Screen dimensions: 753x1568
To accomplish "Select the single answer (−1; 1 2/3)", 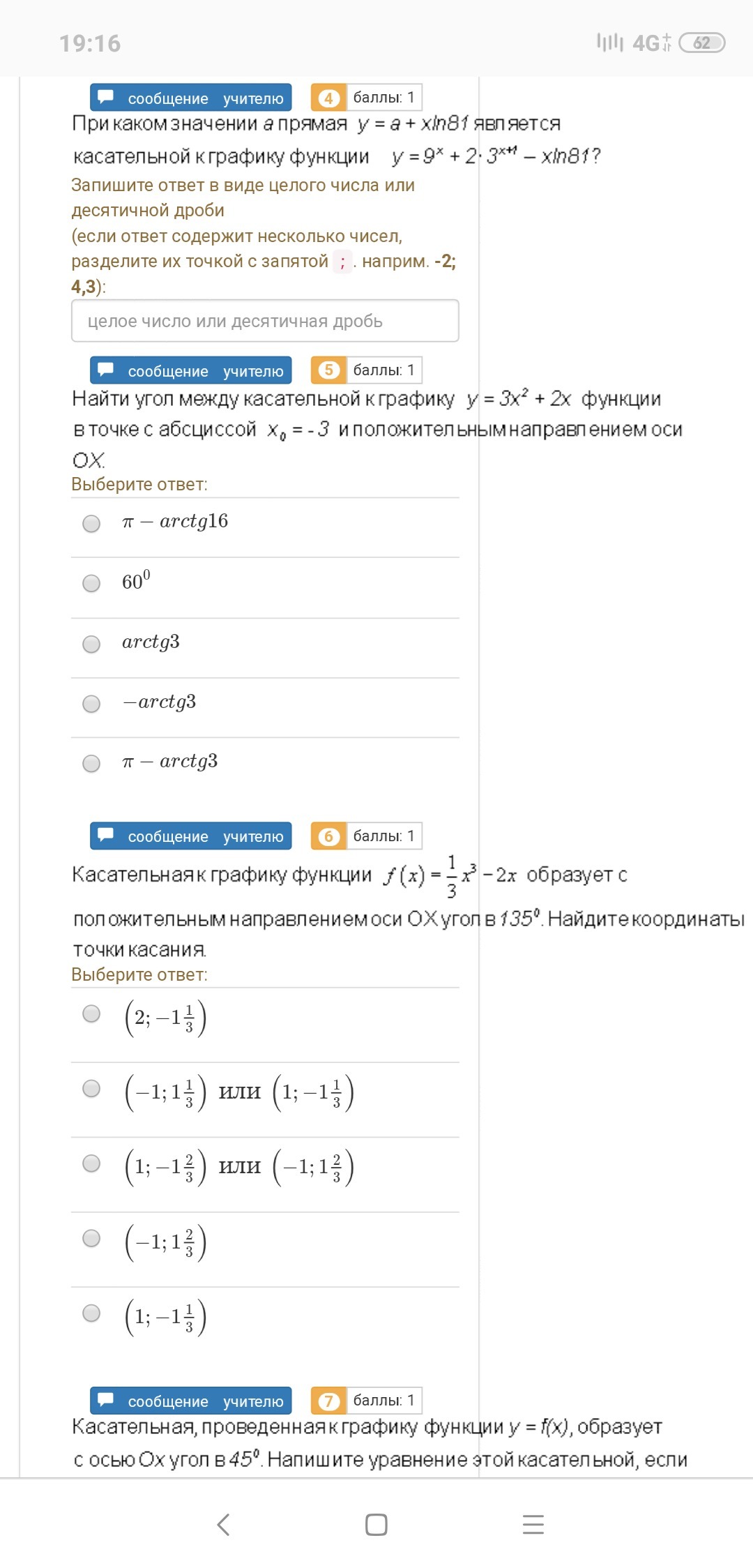I will point(91,1238).
